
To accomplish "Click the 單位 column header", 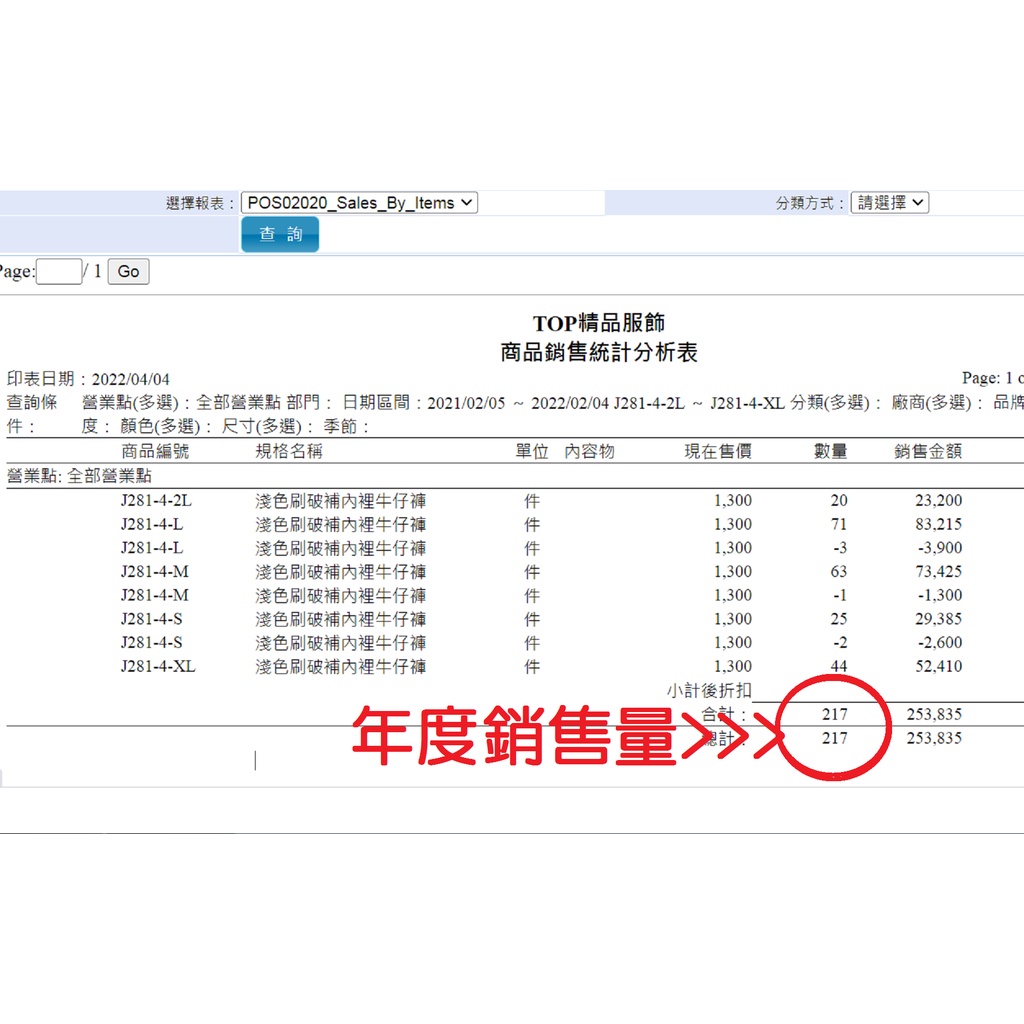I will click(x=532, y=452).
